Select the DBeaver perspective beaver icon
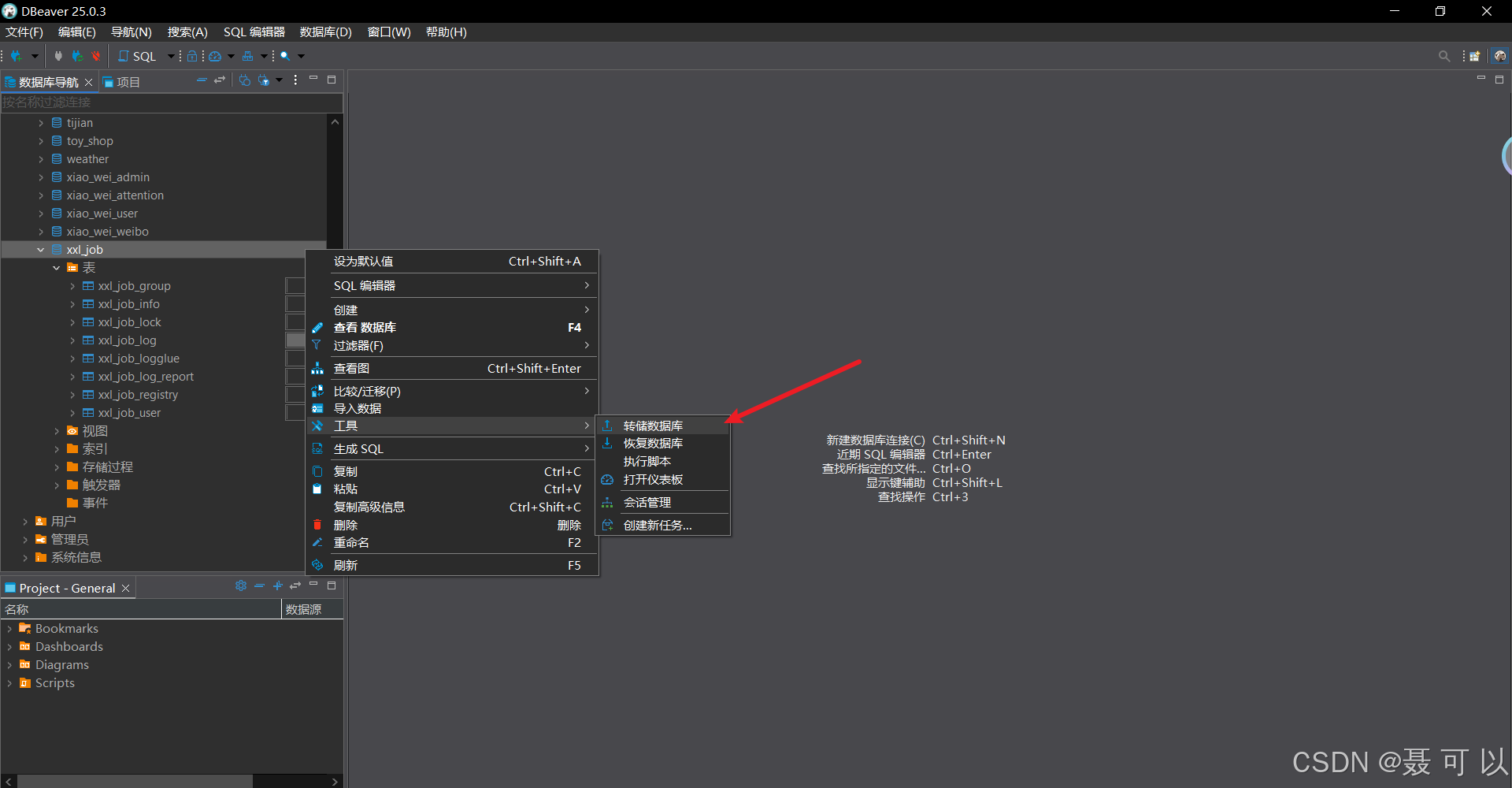This screenshot has height=788, width=1512. pyautogui.click(x=1500, y=56)
